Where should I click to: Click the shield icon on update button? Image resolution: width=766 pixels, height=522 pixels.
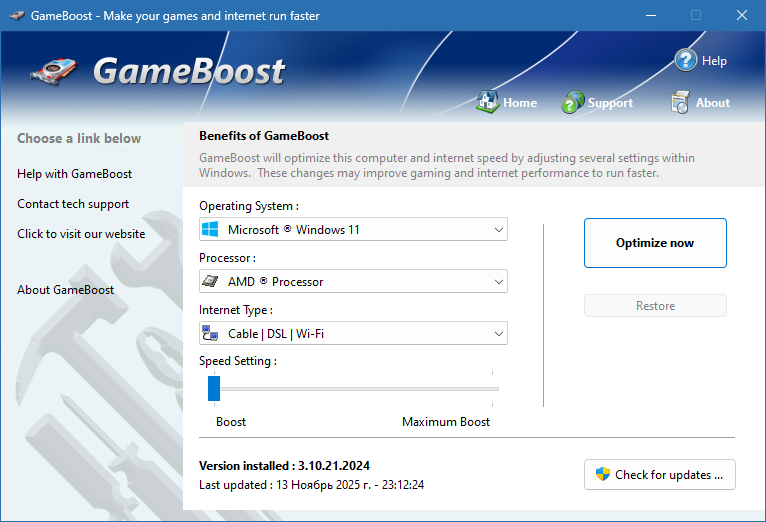coord(603,474)
